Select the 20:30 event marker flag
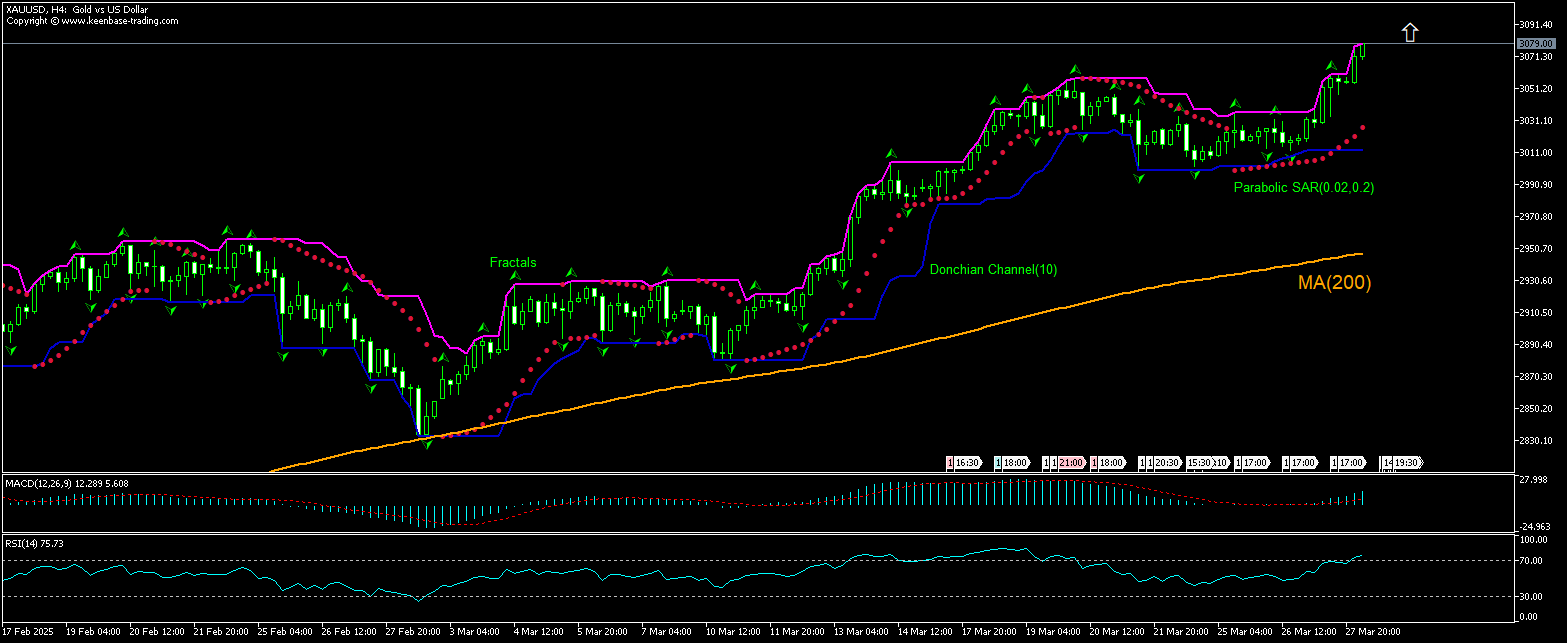Viewport: 1567px width, 643px height. [1165, 463]
